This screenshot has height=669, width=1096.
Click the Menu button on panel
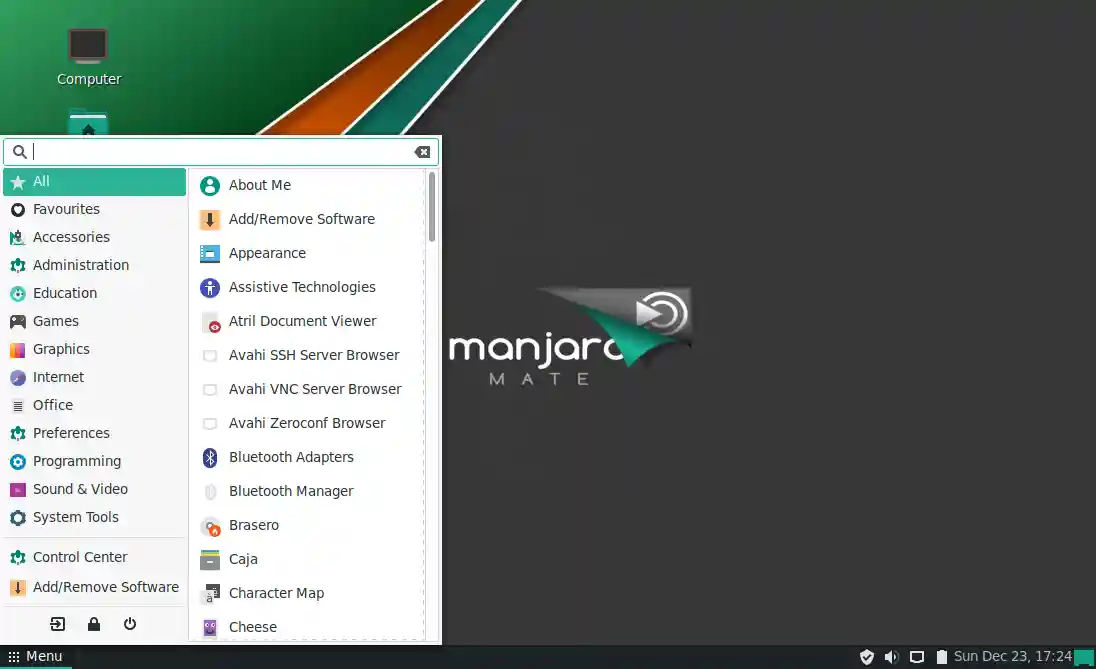(x=36, y=656)
